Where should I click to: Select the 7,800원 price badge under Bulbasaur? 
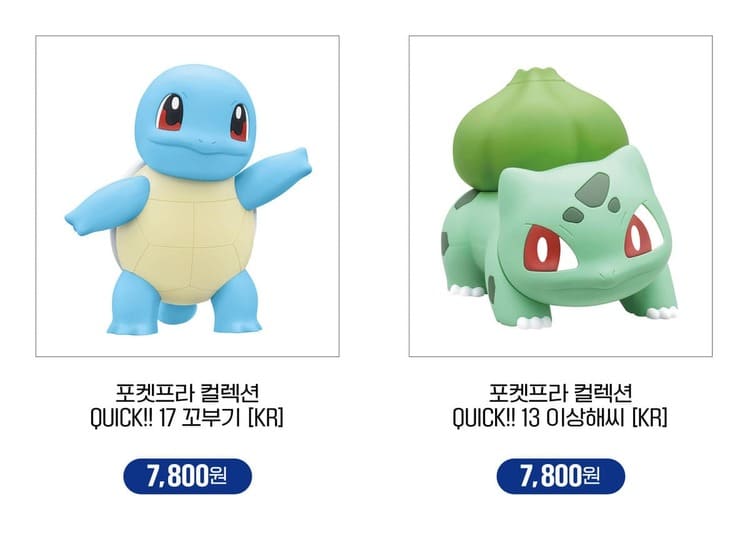[x=561, y=476]
